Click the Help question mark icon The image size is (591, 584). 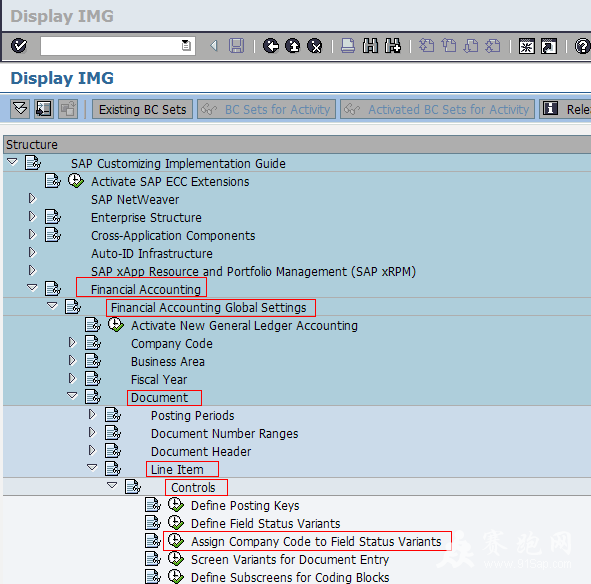pos(583,46)
